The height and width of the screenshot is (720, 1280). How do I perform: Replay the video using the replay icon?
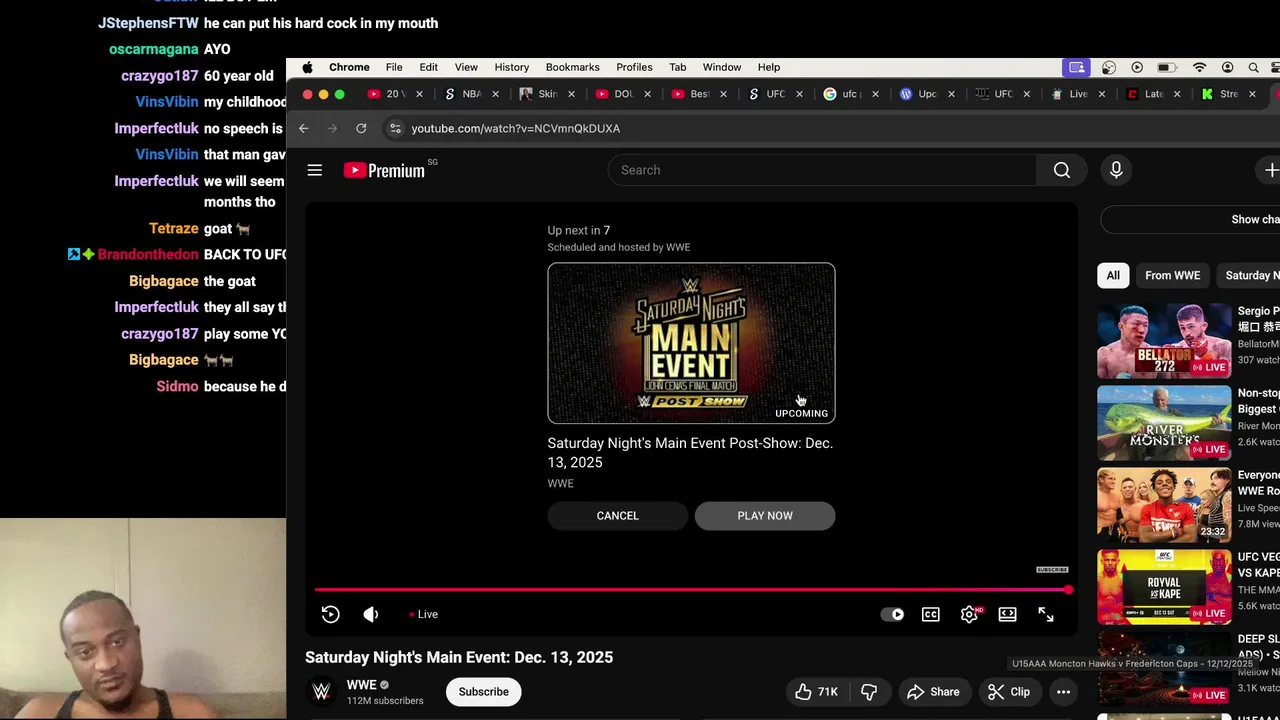[331, 614]
